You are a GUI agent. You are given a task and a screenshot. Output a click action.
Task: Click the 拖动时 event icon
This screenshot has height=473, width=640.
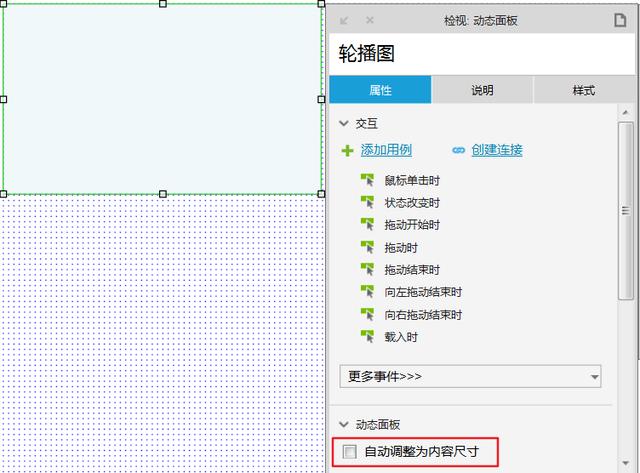pyautogui.click(x=367, y=247)
